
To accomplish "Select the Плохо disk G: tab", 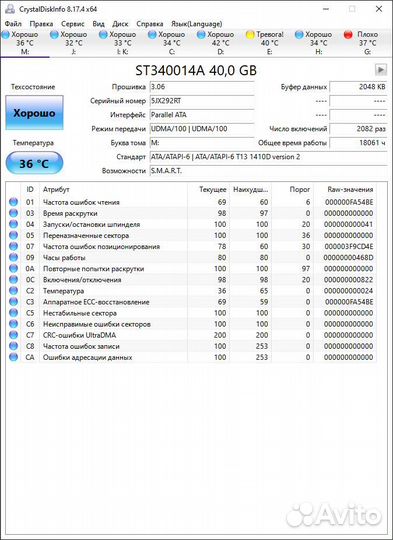I will coord(367,43).
